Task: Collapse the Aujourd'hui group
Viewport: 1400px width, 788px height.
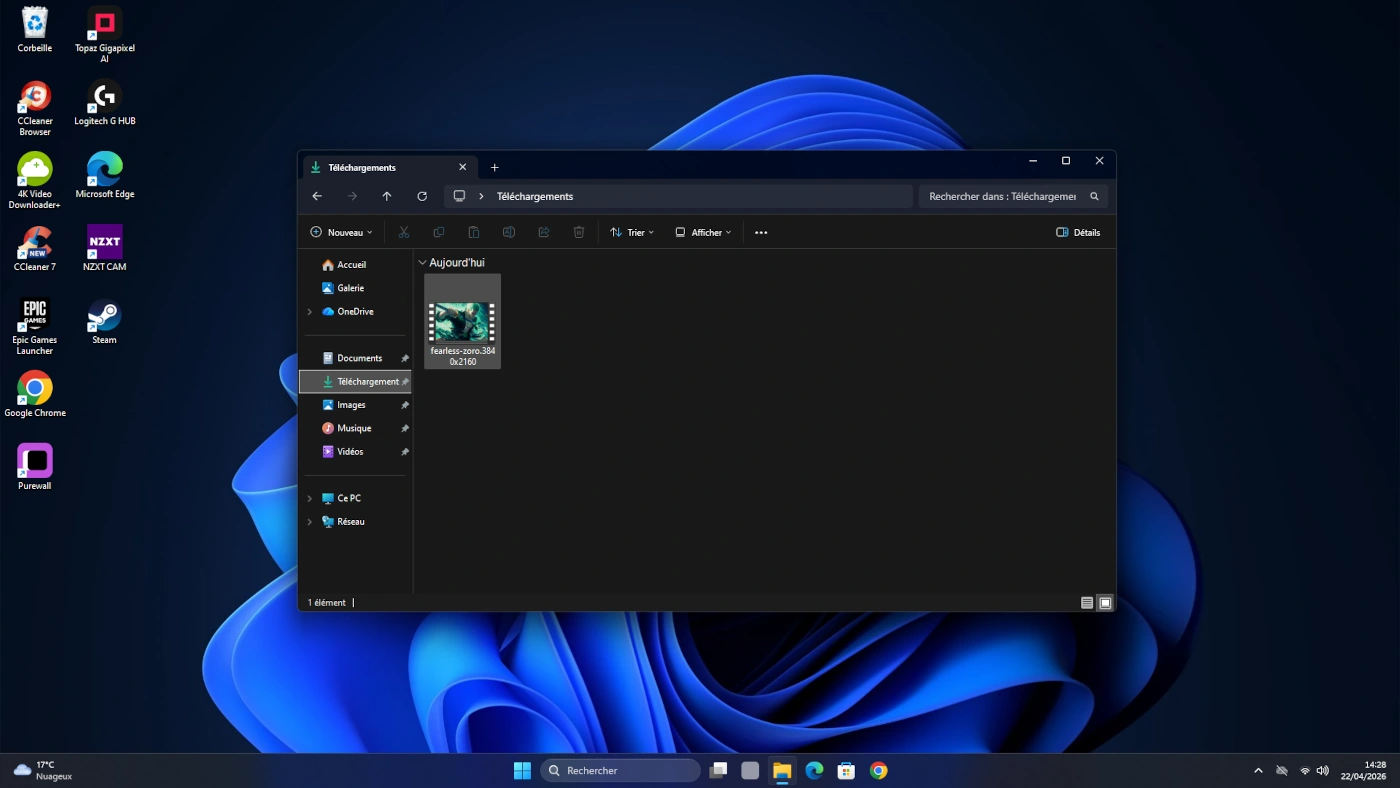Action: 422,263
